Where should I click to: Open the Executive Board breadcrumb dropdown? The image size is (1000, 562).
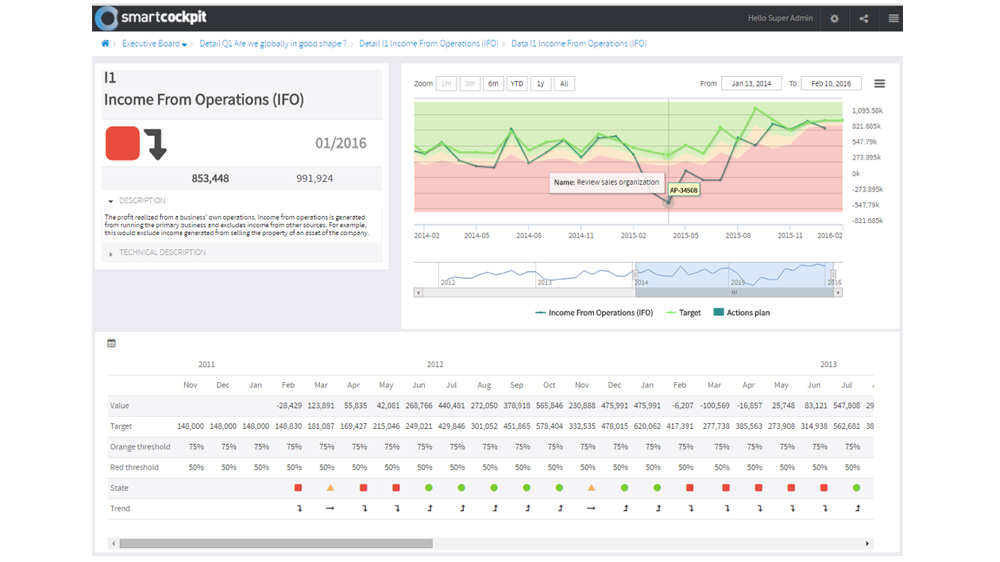154,44
